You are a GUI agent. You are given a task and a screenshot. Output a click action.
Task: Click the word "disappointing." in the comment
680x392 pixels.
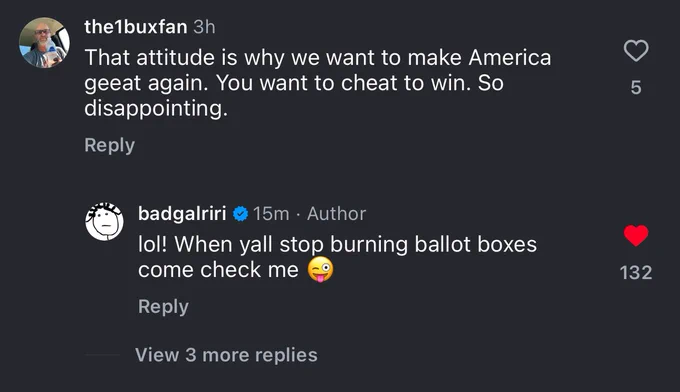(156, 108)
